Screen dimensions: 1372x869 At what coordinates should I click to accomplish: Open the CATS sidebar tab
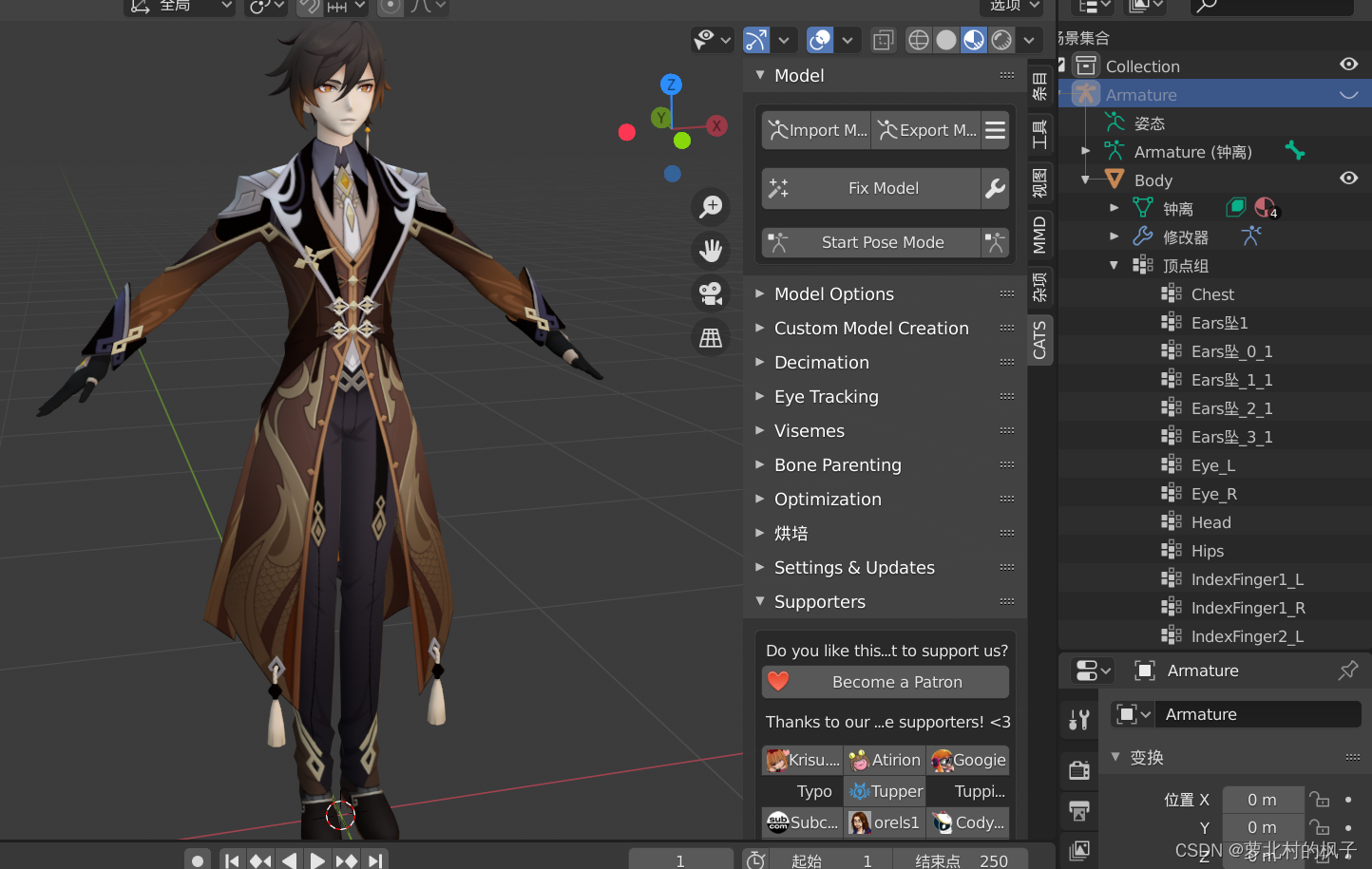coord(1039,340)
